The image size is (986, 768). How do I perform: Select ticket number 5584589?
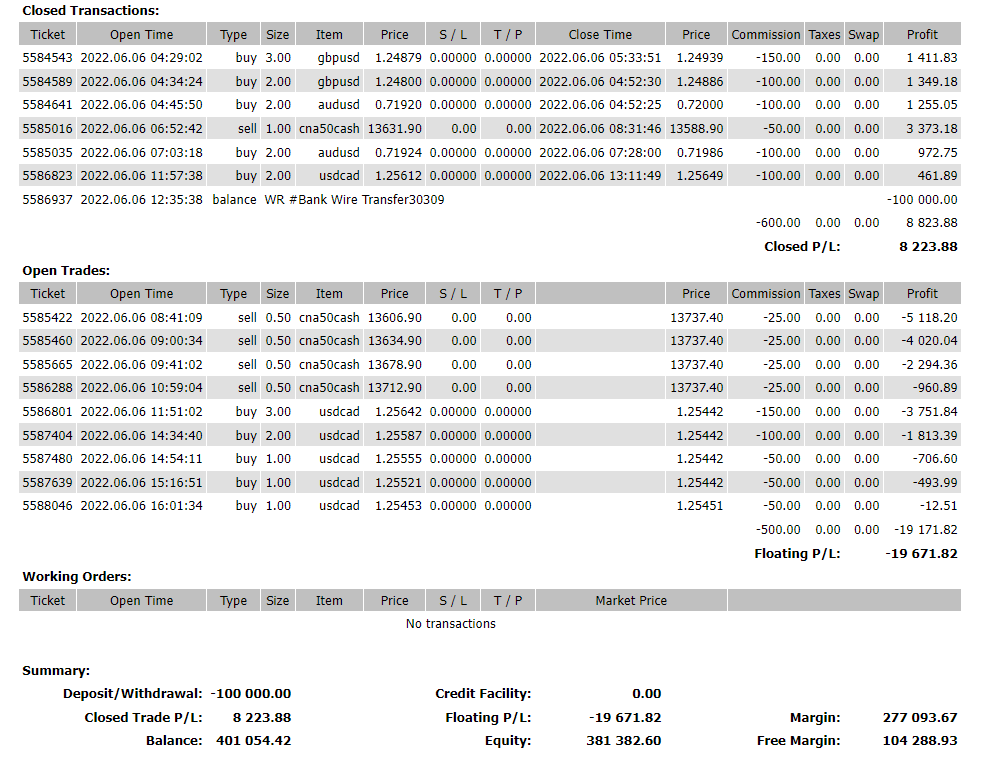pos(47,82)
